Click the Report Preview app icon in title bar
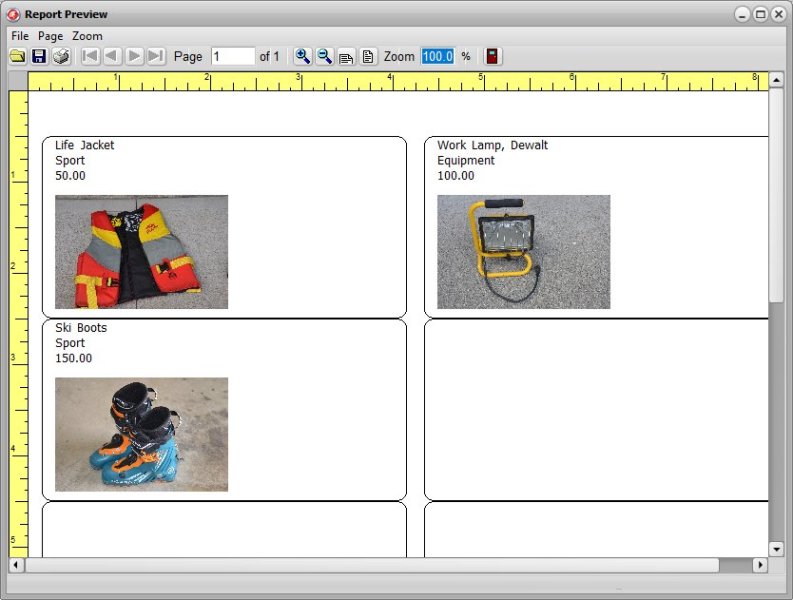This screenshot has height=600, width=793. [14, 14]
